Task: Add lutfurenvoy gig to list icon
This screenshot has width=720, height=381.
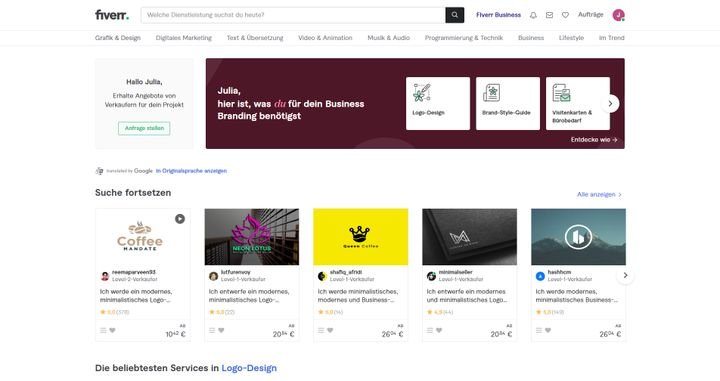Action: [x=212, y=331]
